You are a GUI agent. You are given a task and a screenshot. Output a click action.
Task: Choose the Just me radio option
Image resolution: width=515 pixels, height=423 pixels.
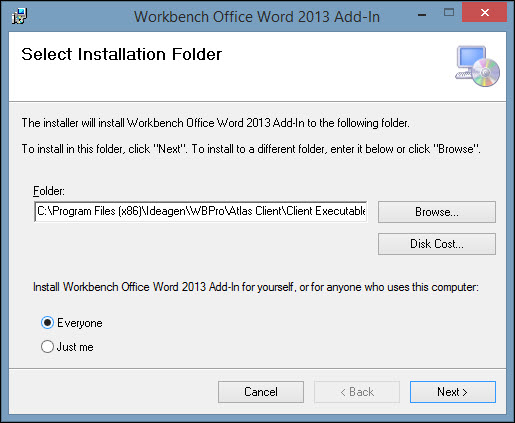coord(47,347)
